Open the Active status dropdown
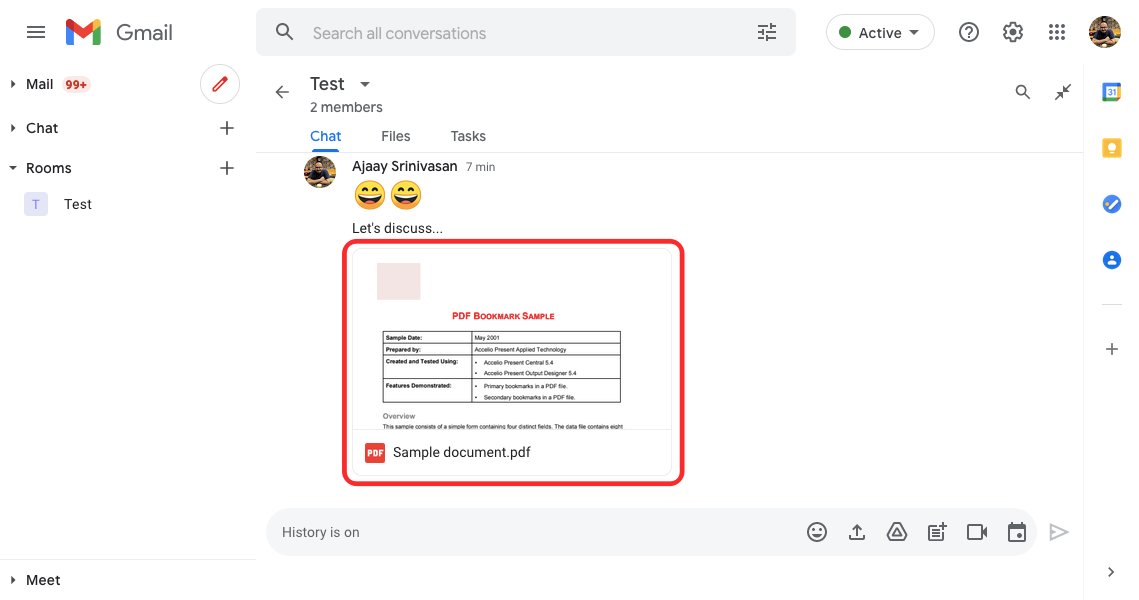 (880, 33)
